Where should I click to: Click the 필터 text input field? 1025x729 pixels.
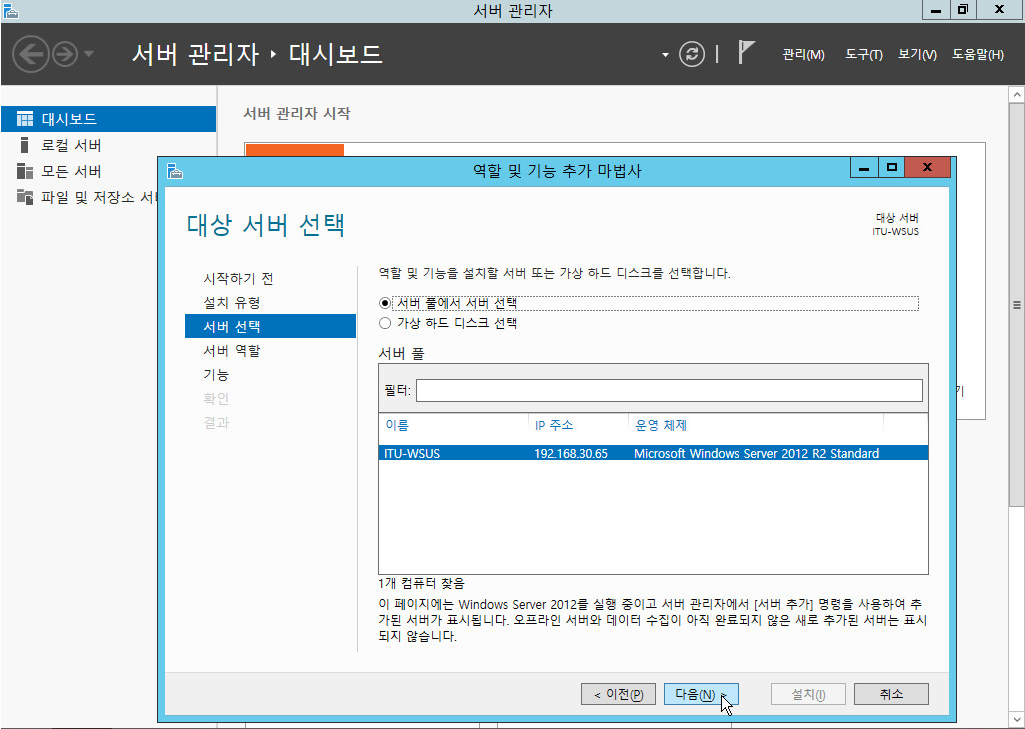coord(668,390)
